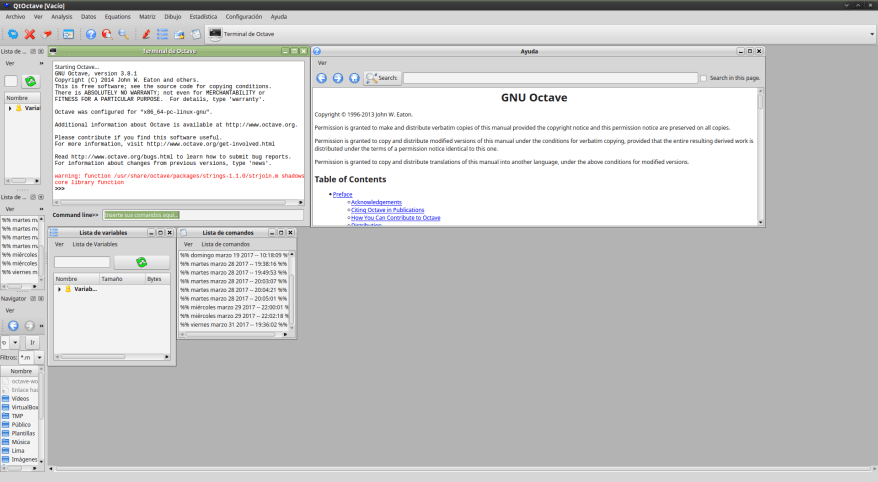The image size is (878, 482).
Task: Click the folder with star icon in toolbar
Action: (x=179, y=34)
